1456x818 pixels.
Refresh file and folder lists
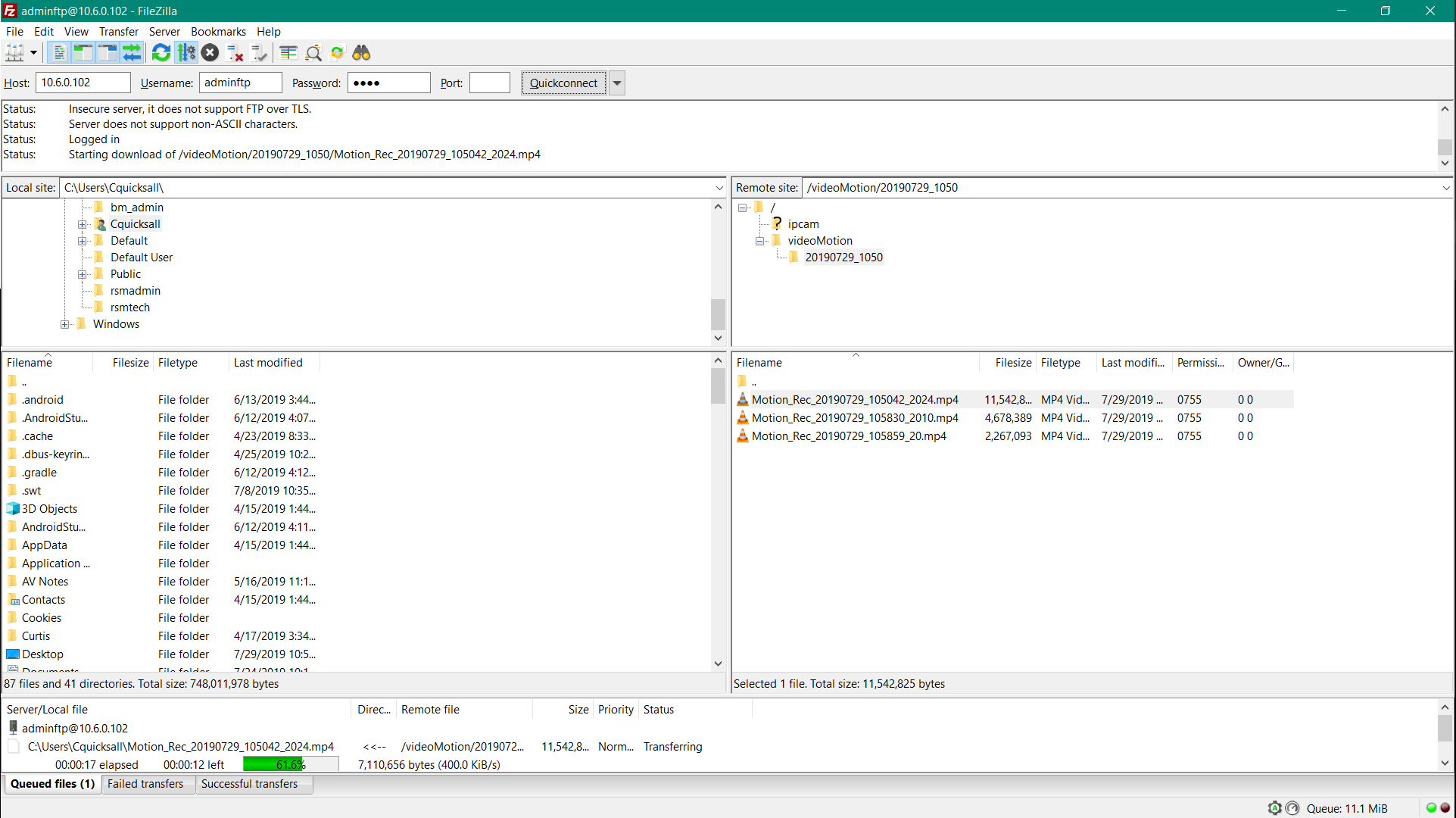click(x=161, y=53)
